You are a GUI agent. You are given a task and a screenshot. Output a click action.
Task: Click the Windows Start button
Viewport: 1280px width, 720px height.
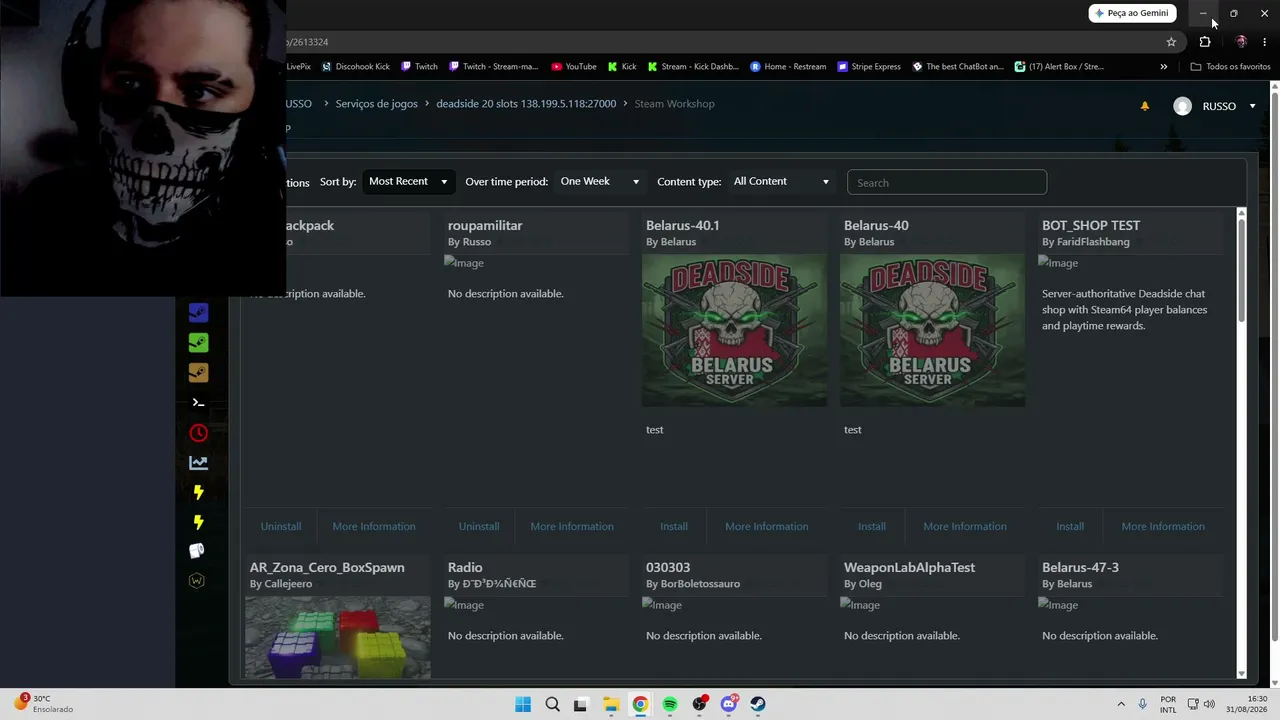(x=523, y=704)
